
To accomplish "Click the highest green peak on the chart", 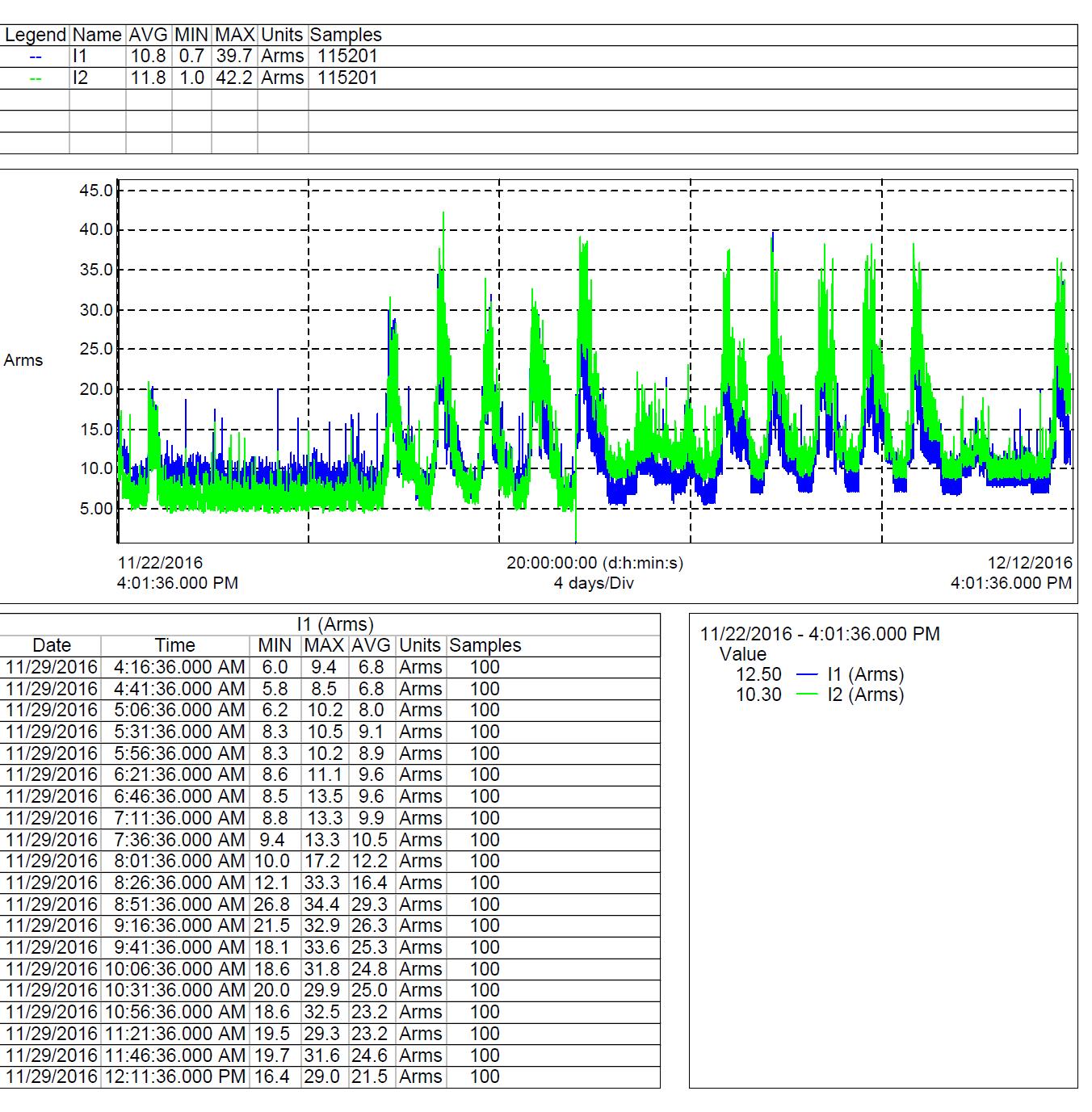I will click(443, 215).
